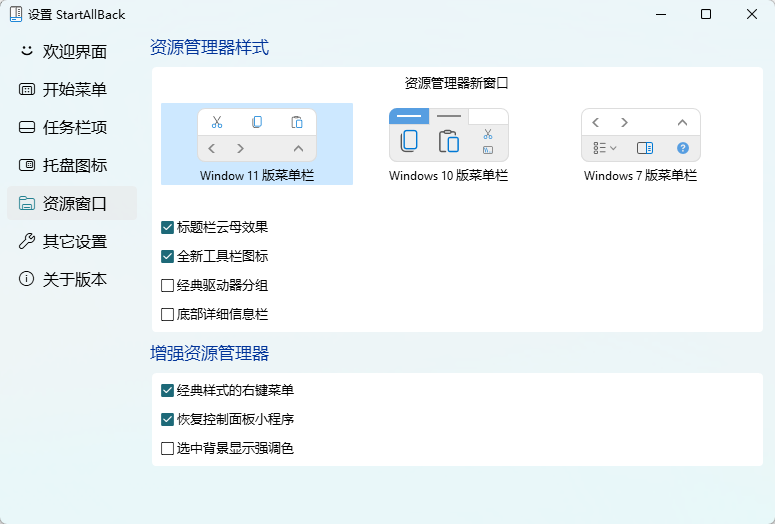Click the folder icon beside 资源窗口
775x524 pixels.
pyautogui.click(x=26, y=203)
